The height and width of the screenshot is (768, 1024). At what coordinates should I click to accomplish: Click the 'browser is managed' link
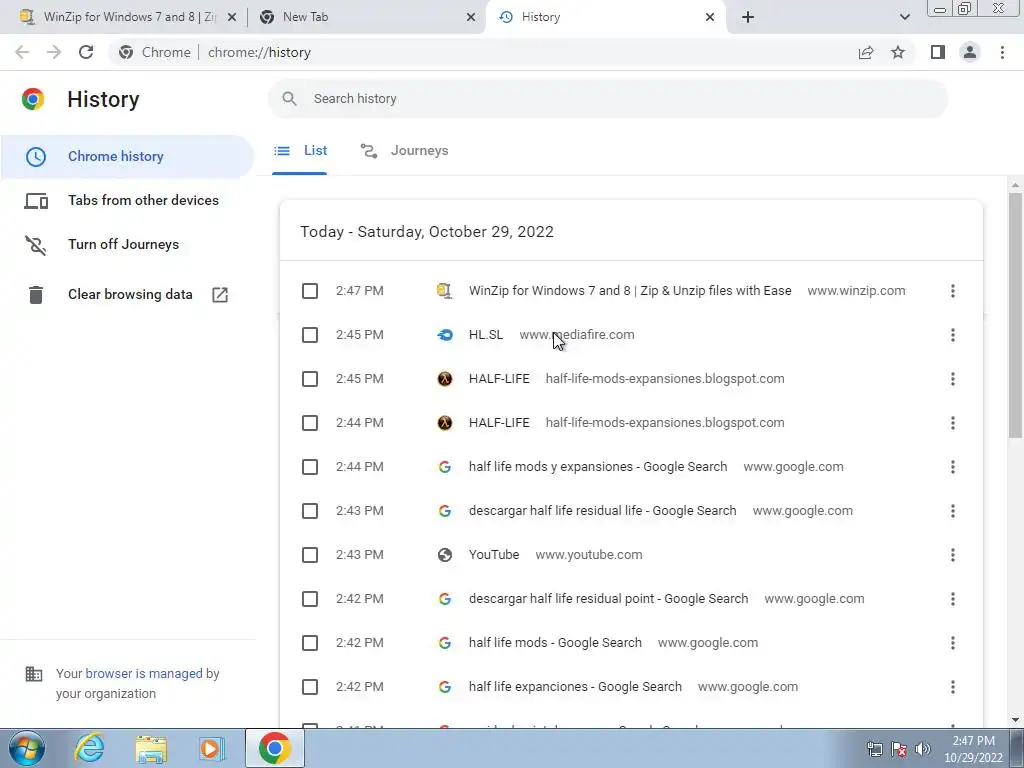pos(144,673)
